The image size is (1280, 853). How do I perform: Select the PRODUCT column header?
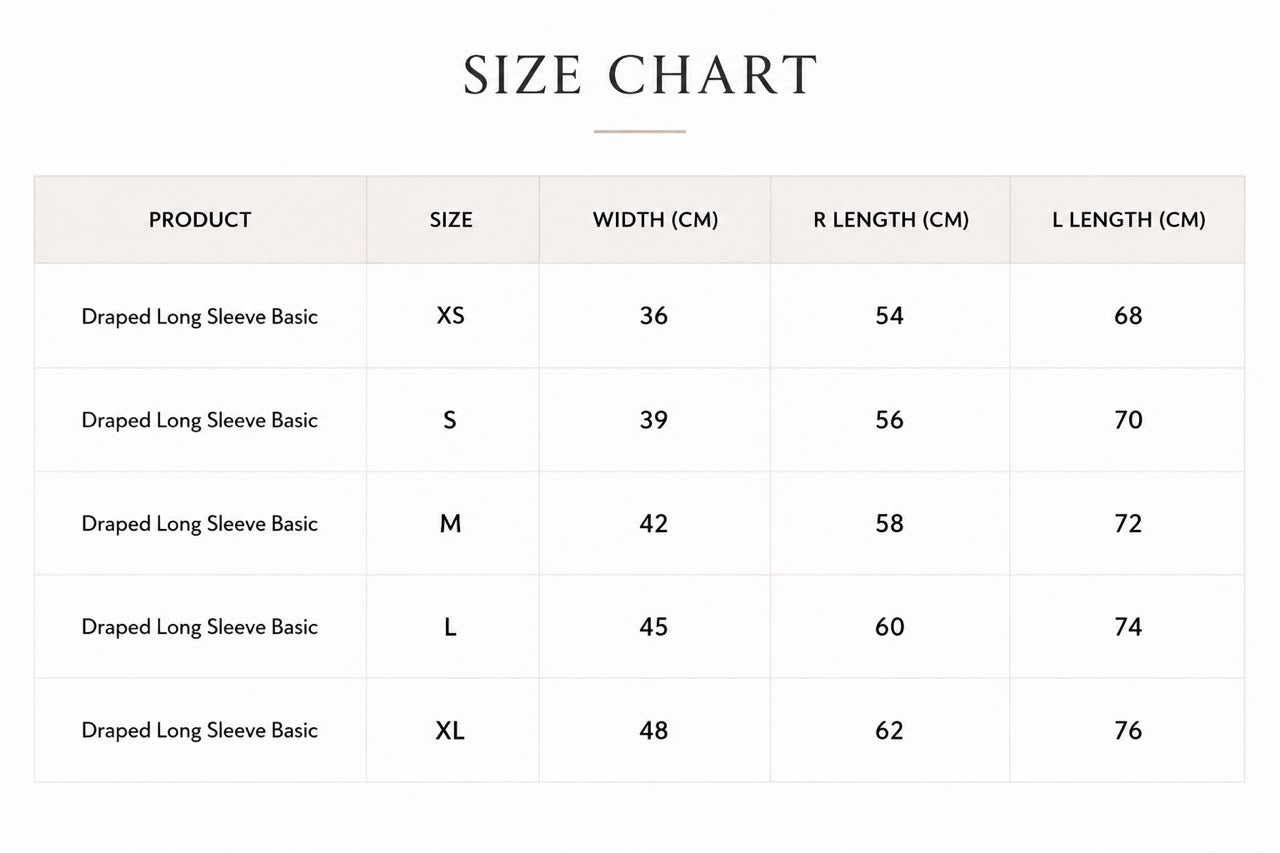coord(200,220)
